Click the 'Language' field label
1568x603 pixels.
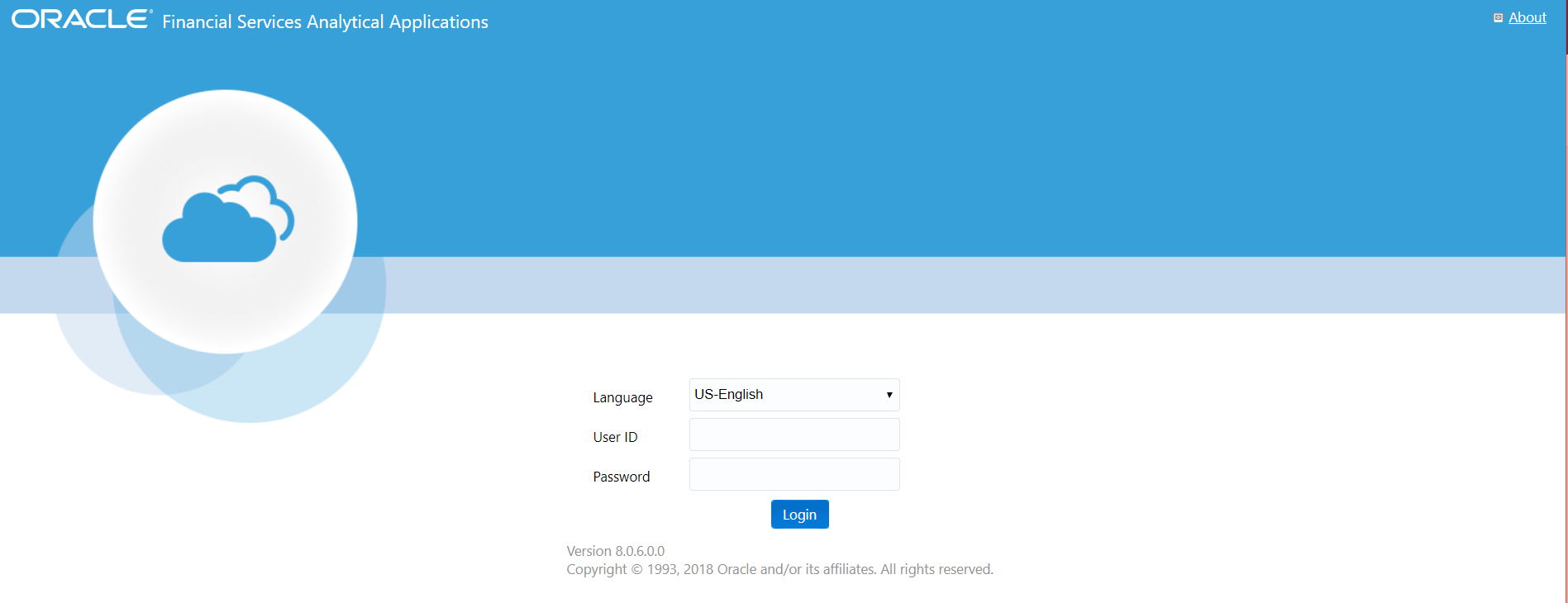click(x=622, y=397)
